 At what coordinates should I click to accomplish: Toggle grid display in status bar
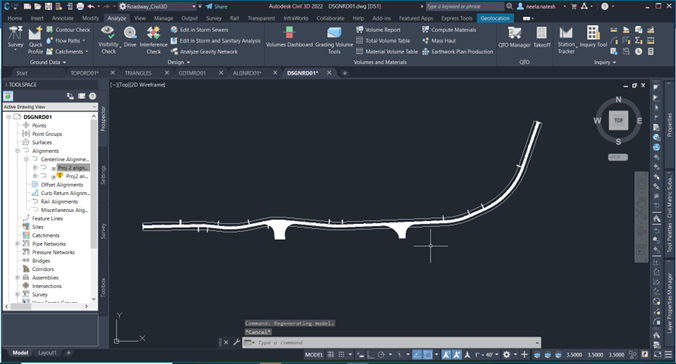pyautogui.click(x=331, y=355)
